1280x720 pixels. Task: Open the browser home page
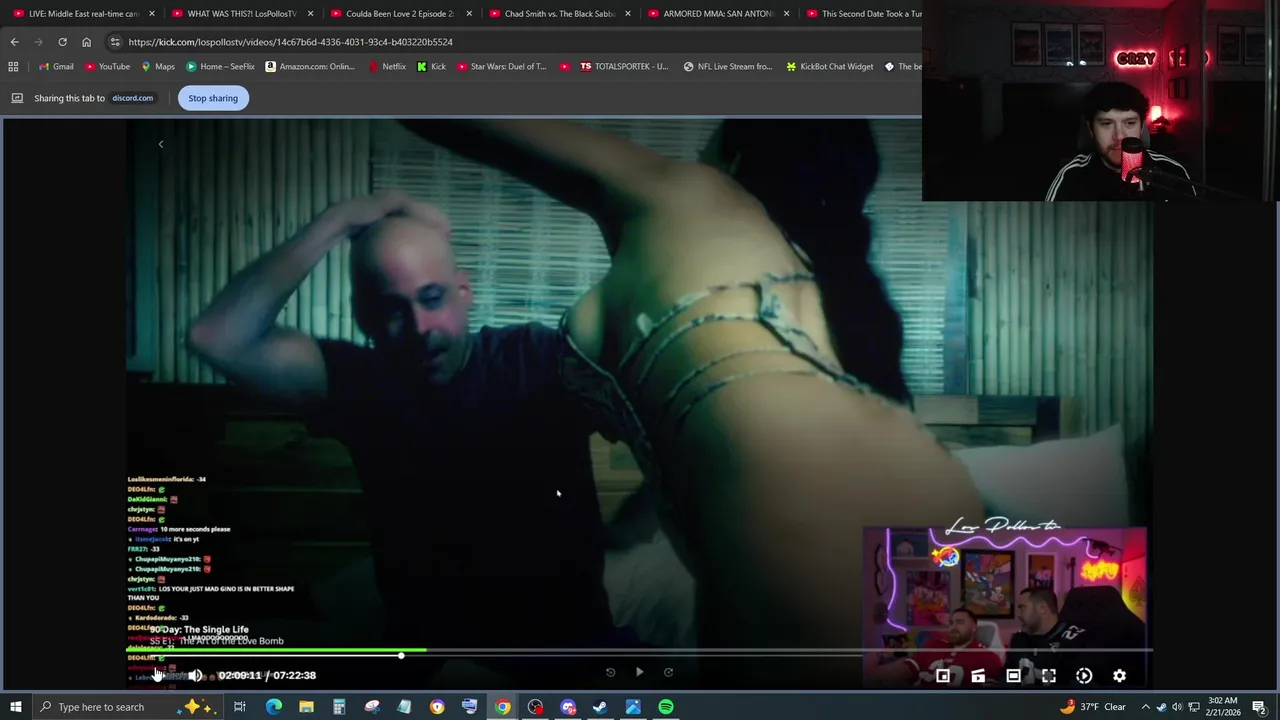pyautogui.click(x=86, y=42)
